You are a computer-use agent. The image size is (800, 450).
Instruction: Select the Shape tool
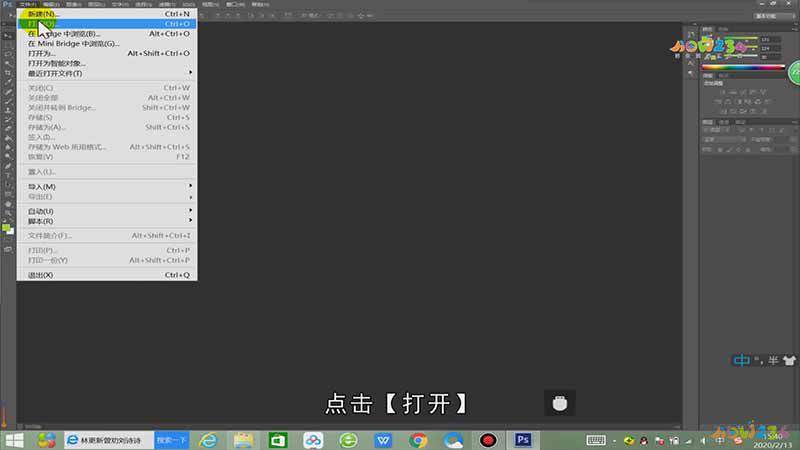click(x=8, y=194)
